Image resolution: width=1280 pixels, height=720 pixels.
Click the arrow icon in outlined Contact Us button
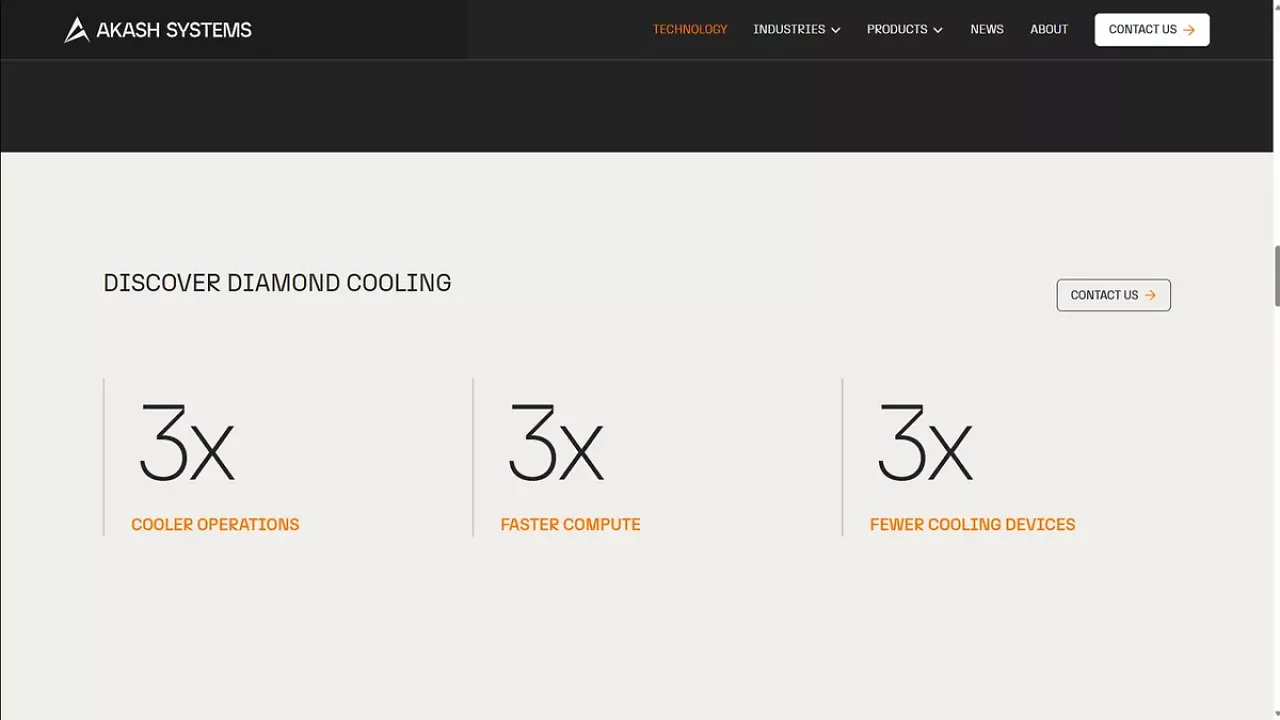tap(1150, 295)
